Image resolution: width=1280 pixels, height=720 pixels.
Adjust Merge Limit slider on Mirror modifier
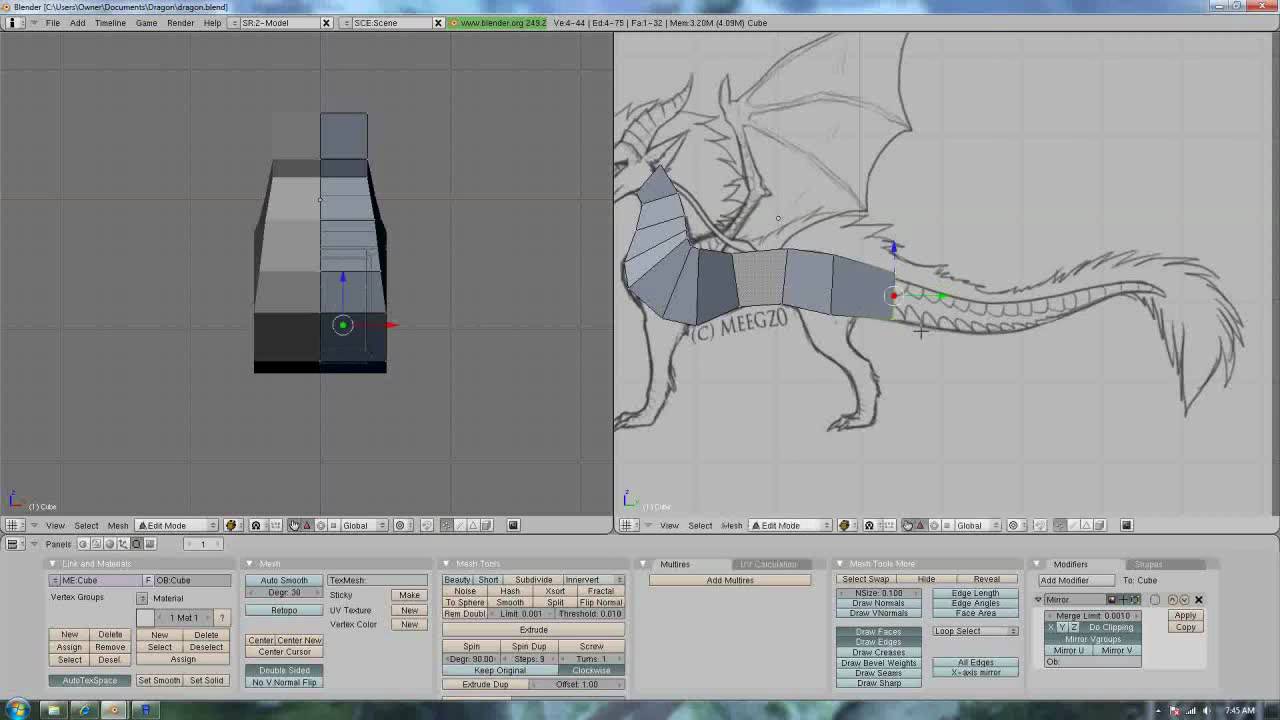coord(1093,616)
